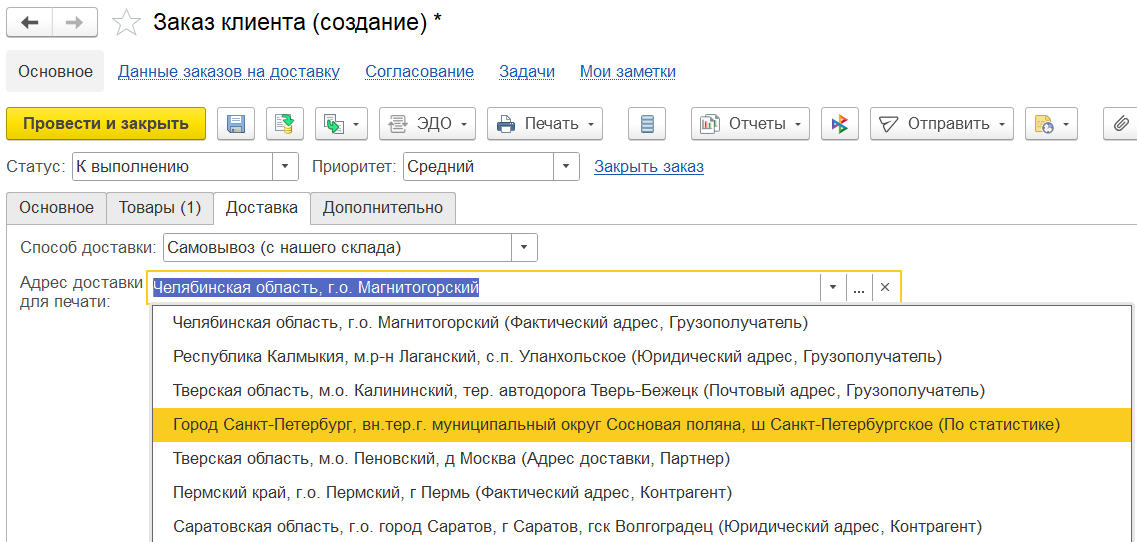Click the Закрыть заказ link
The height and width of the screenshot is (542, 1137).
click(649, 167)
